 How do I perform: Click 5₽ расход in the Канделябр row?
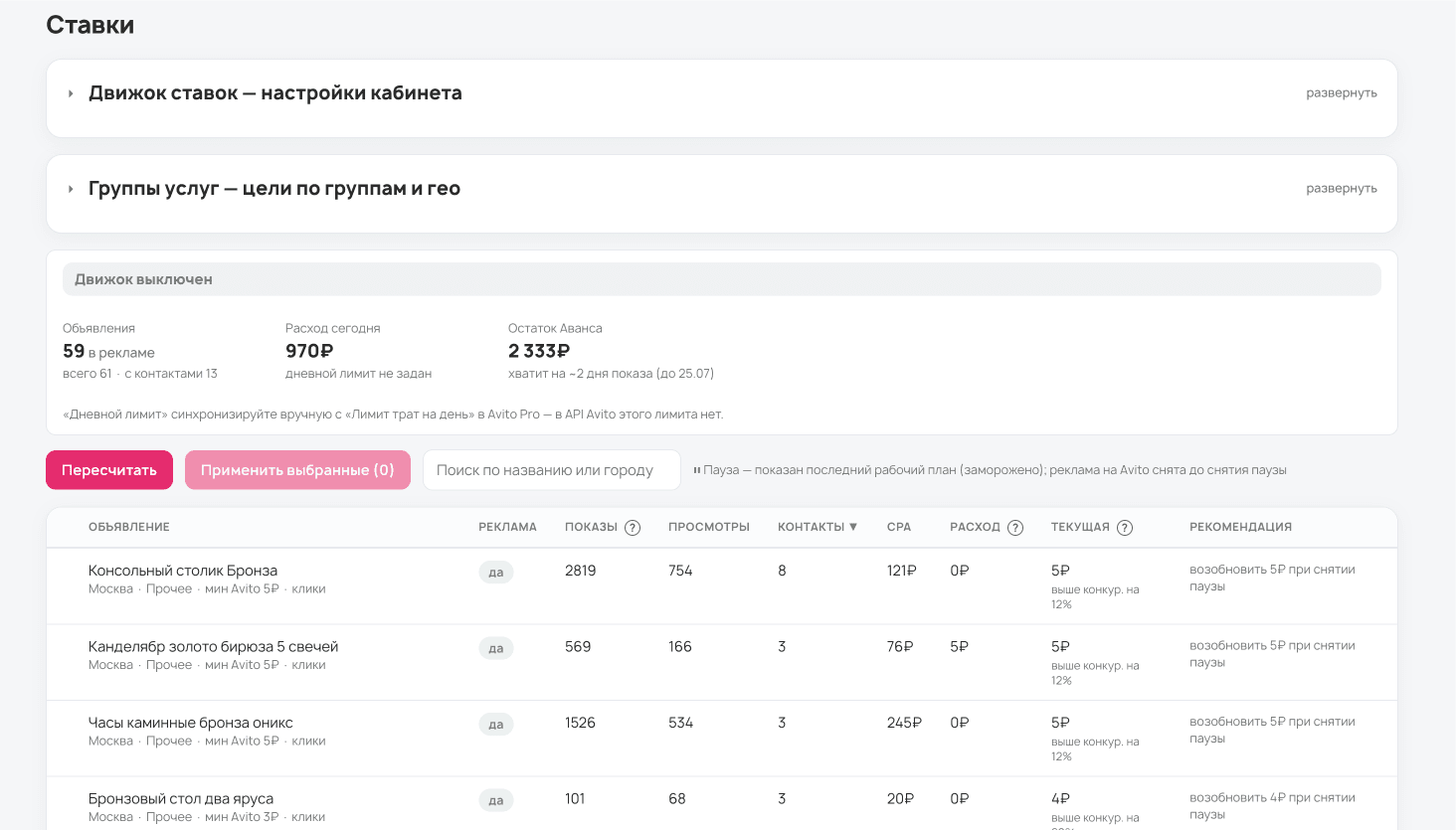click(x=960, y=647)
